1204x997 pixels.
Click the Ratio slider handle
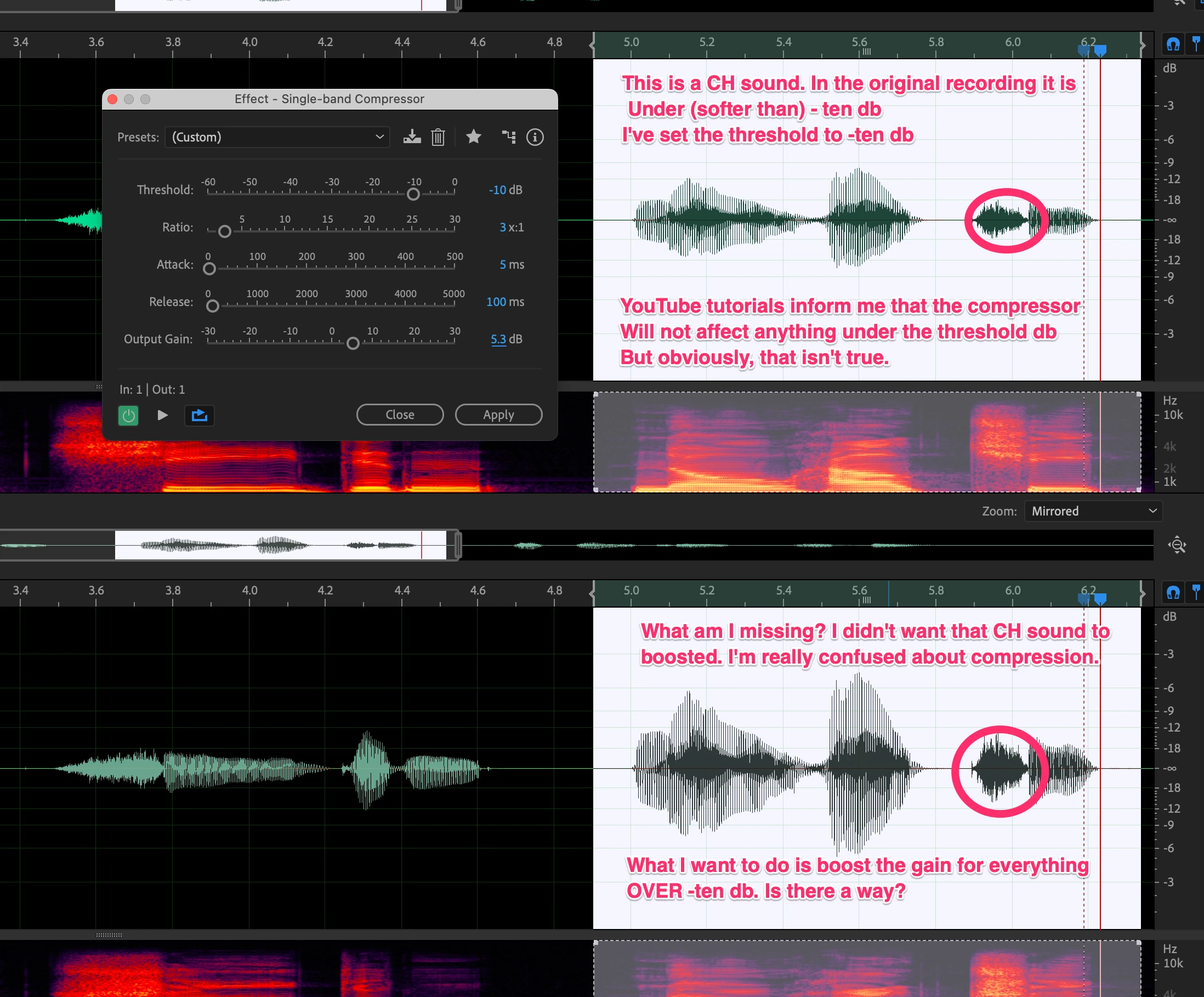[x=225, y=231]
